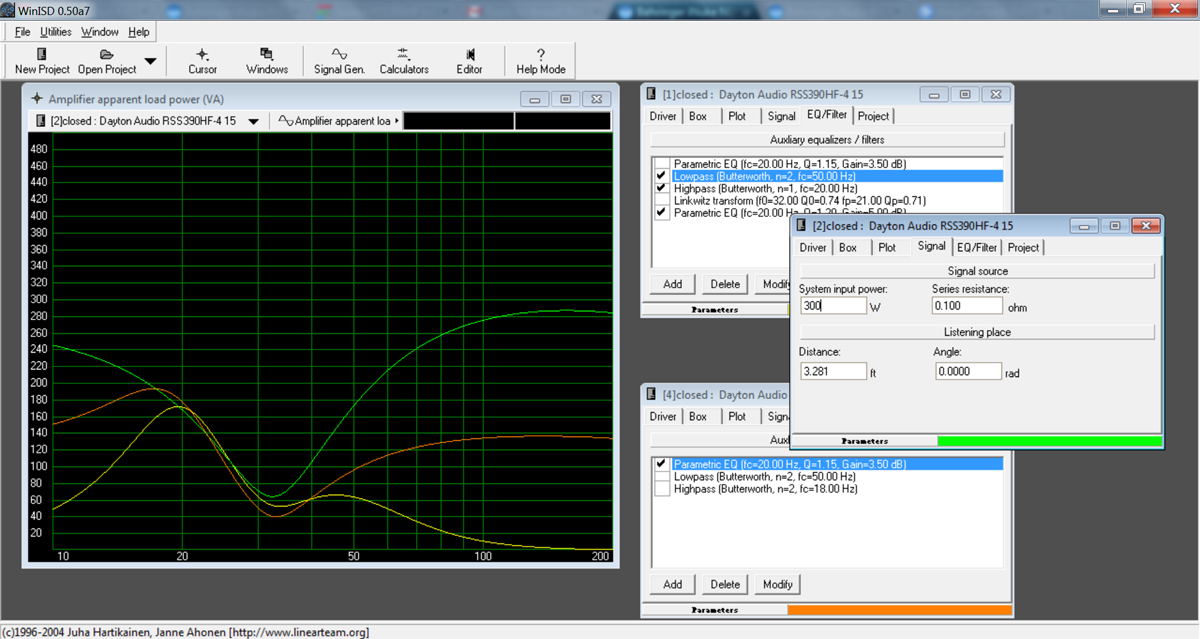The height and width of the screenshot is (639, 1200).
Task: Click the Distance input field
Action: 833,371
